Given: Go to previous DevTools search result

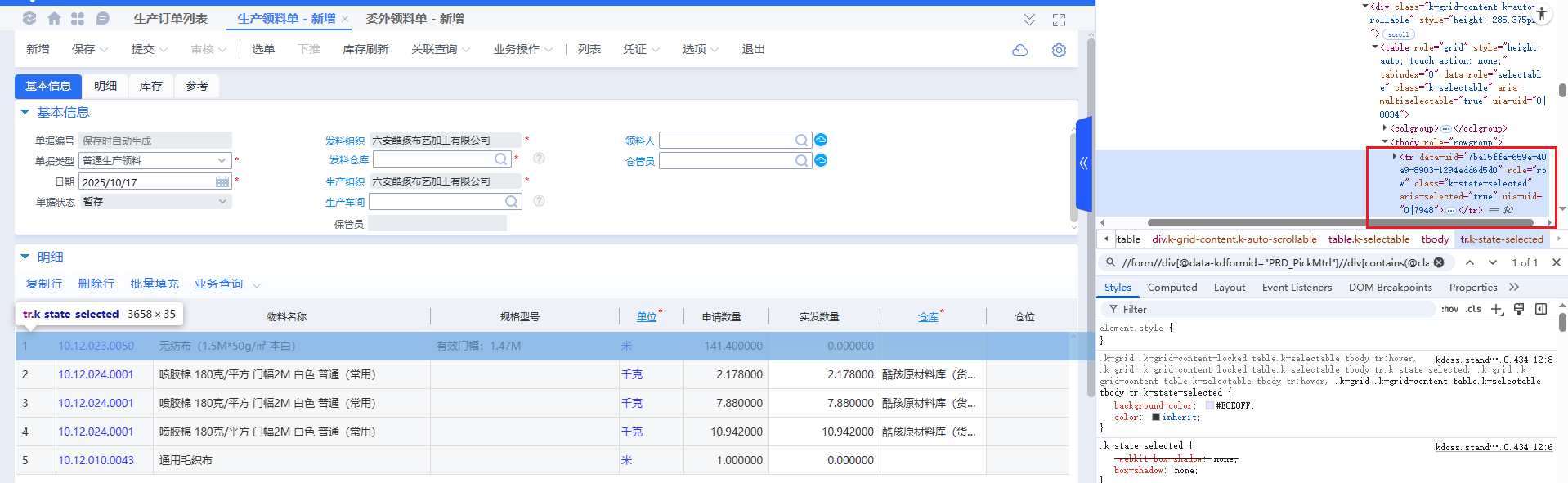Looking at the screenshot, I should click(1470, 262).
